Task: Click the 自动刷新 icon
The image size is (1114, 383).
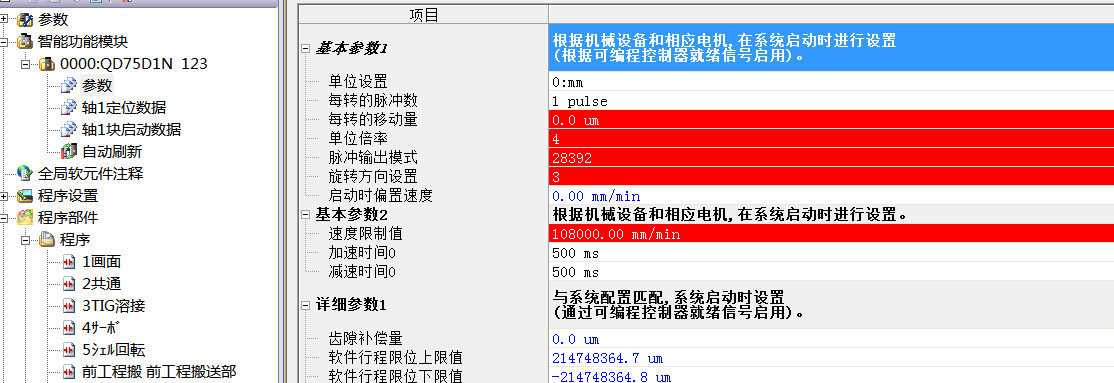Action: coord(68,151)
